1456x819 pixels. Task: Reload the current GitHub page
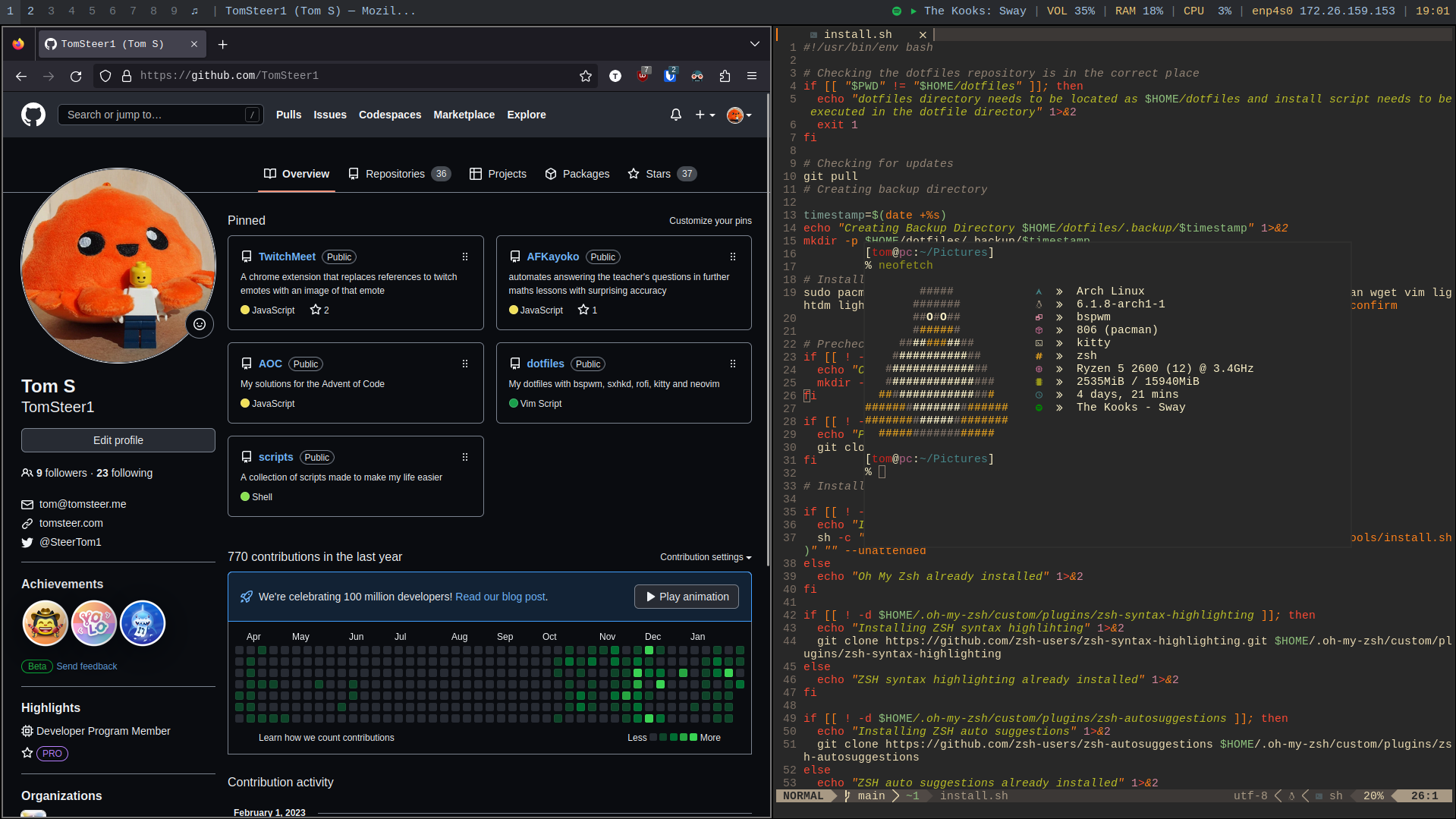point(76,76)
